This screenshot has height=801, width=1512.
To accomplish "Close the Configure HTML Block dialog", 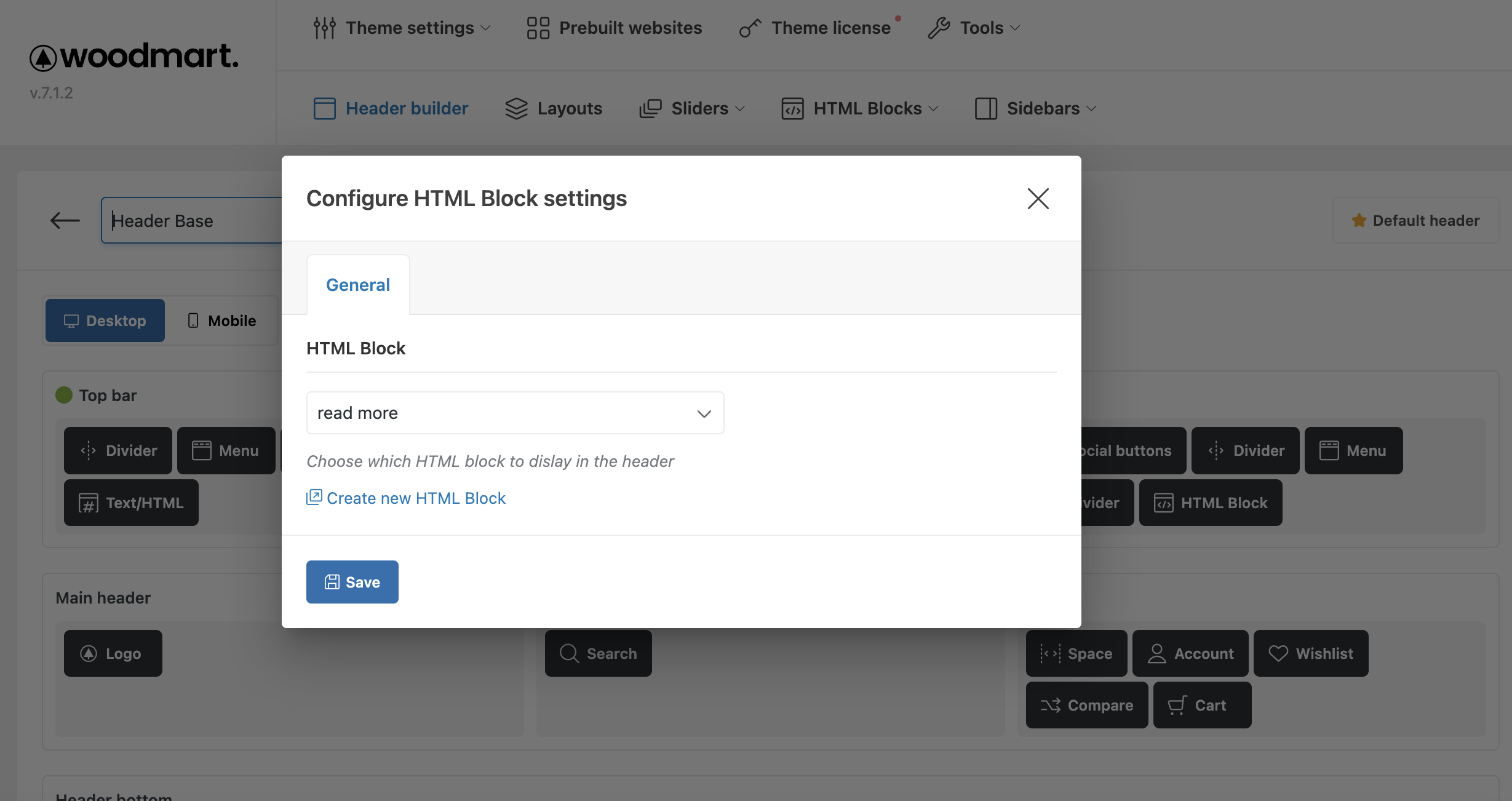I will [1038, 198].
